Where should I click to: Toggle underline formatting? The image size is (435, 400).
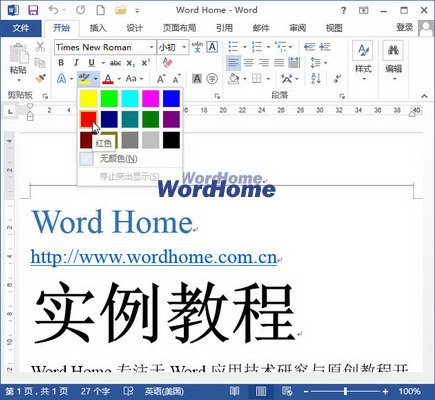point(91,63)
